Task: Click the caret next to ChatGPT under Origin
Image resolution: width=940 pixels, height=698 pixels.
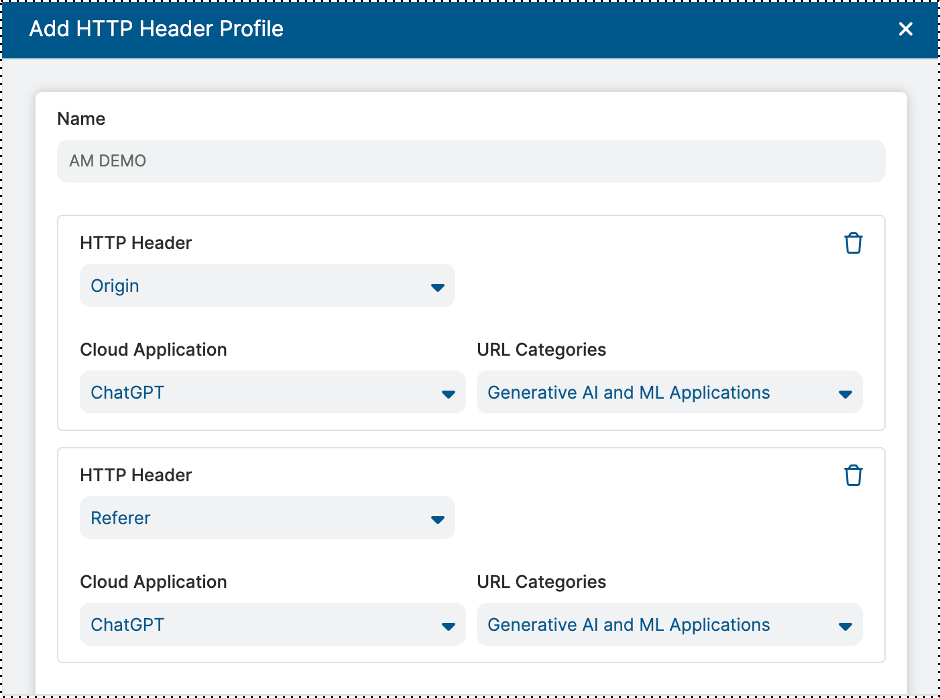Action: [x=448, y=395]
